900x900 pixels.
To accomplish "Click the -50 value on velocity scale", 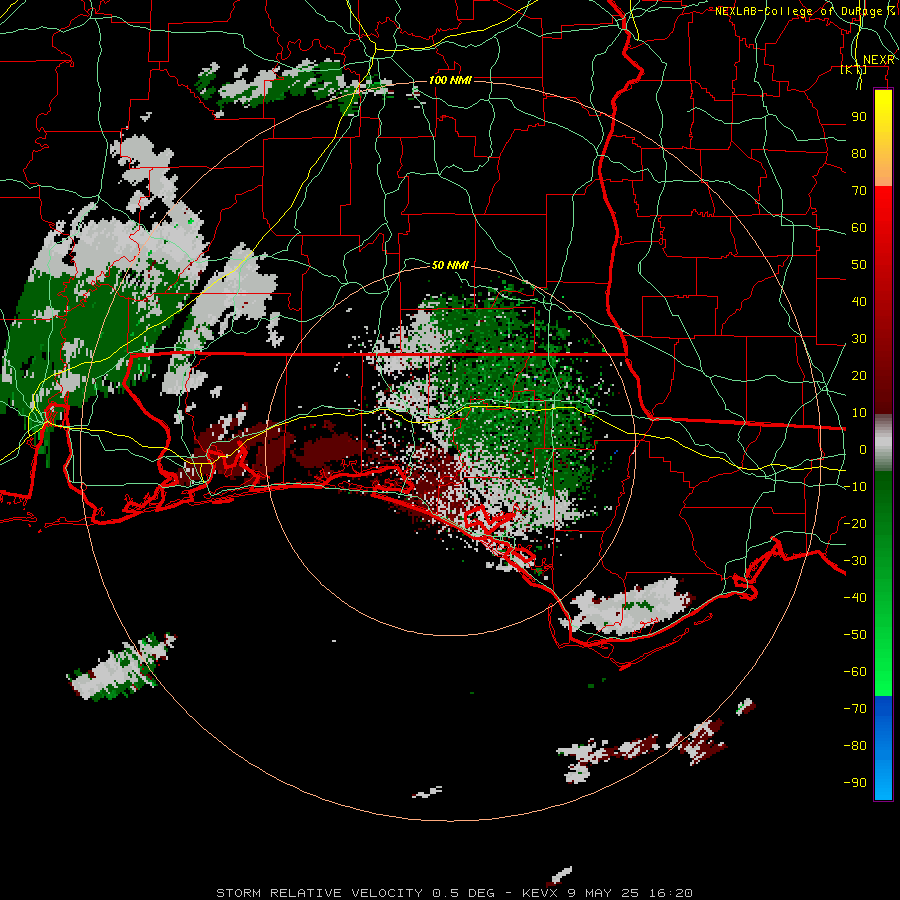I will [855, 635].
